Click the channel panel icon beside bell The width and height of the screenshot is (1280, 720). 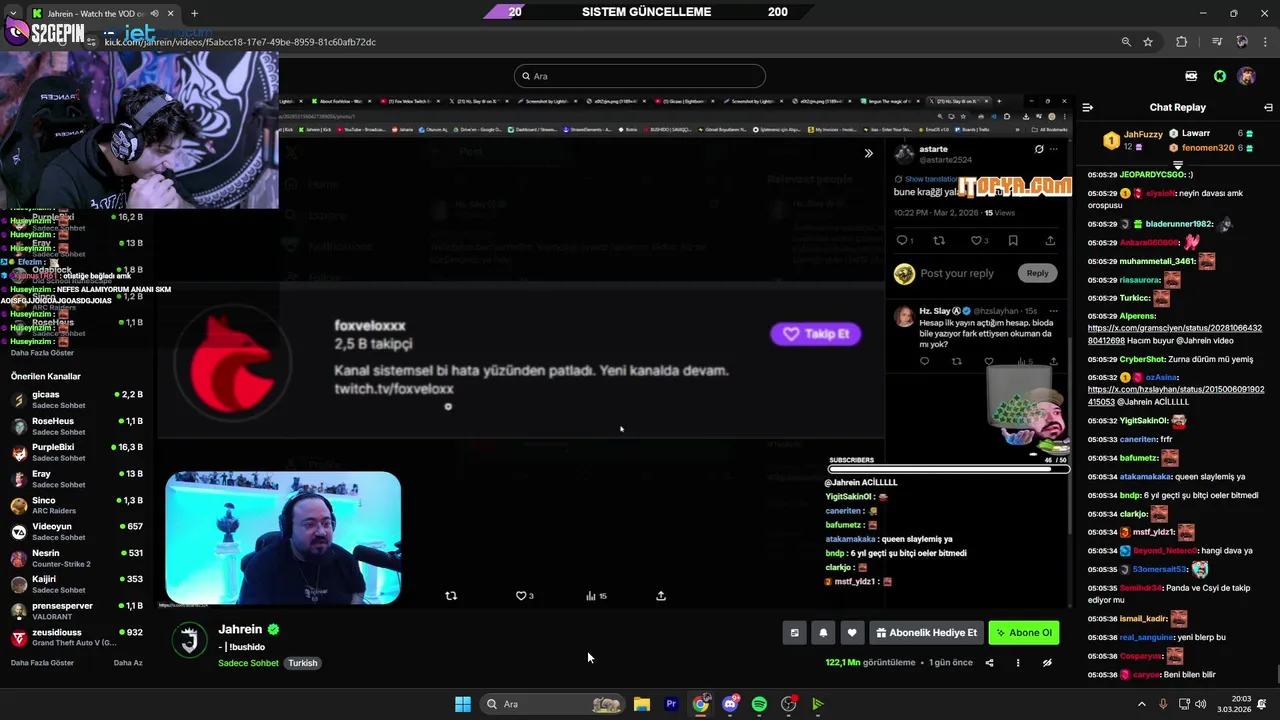click(x=794, y=632)
